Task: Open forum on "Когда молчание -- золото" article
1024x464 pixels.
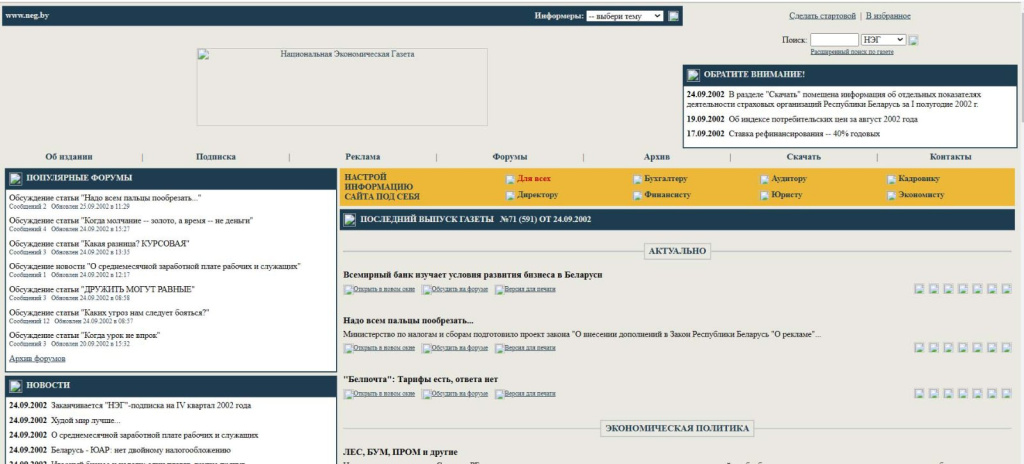Action: coord(131,221)
